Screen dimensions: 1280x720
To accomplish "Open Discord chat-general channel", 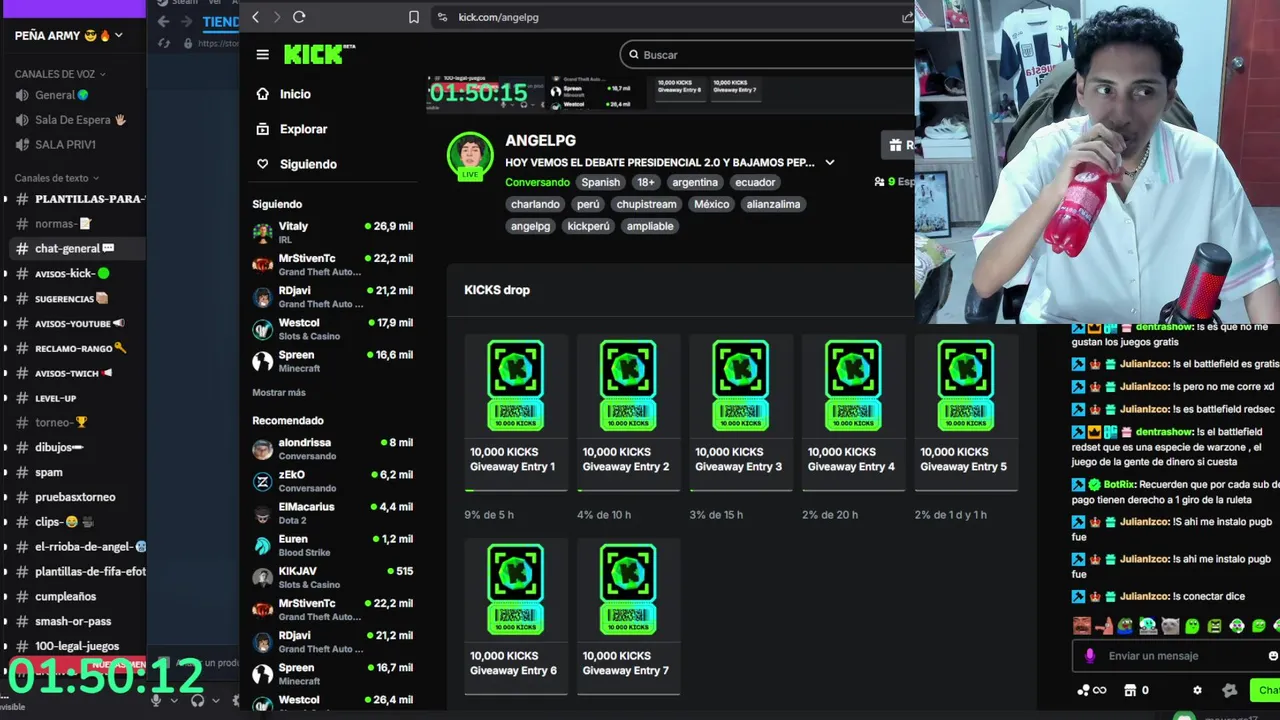I will point(75,248).
